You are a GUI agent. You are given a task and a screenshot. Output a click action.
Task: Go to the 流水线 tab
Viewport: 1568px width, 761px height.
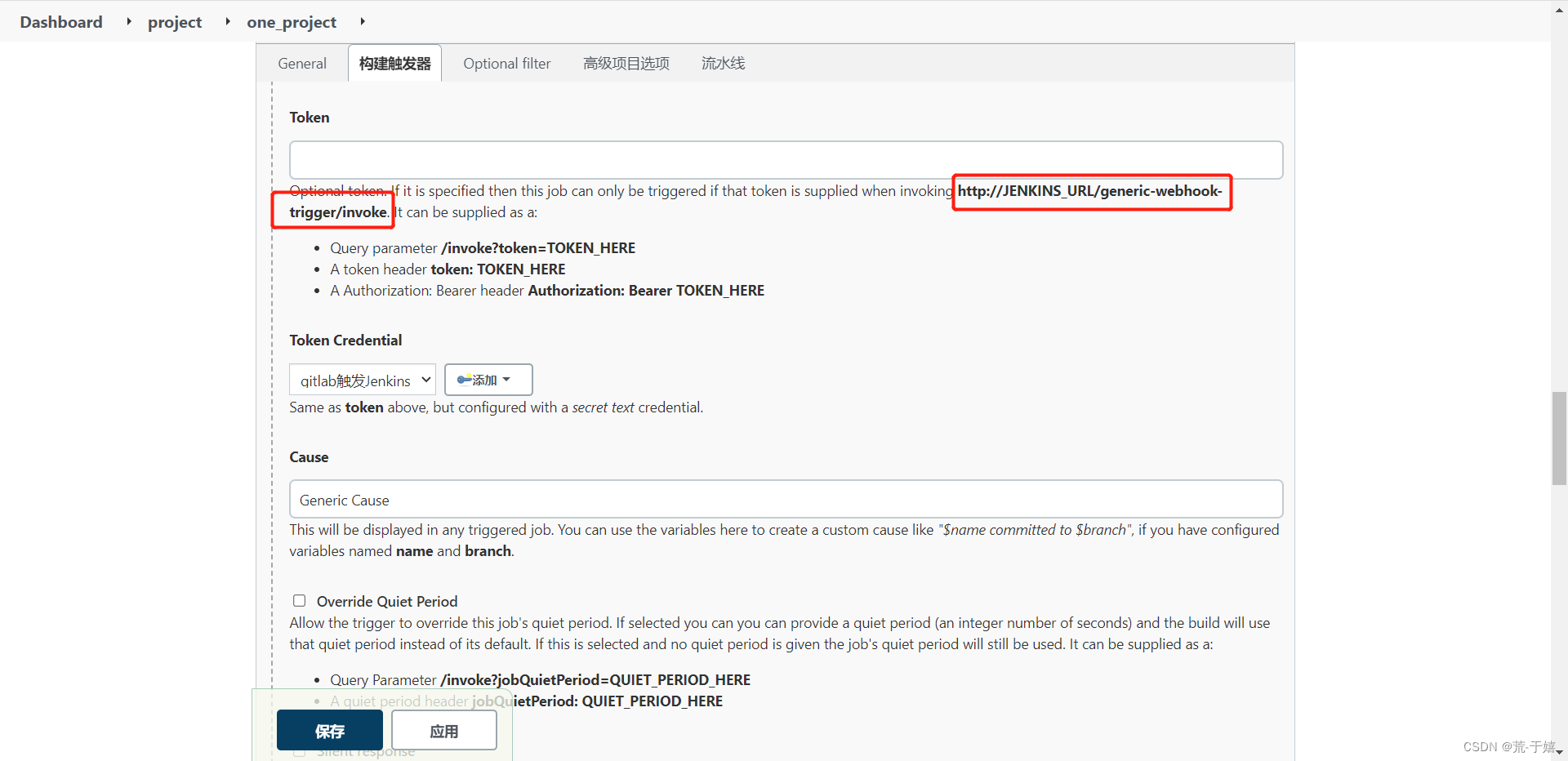click(x=723, y=63)
